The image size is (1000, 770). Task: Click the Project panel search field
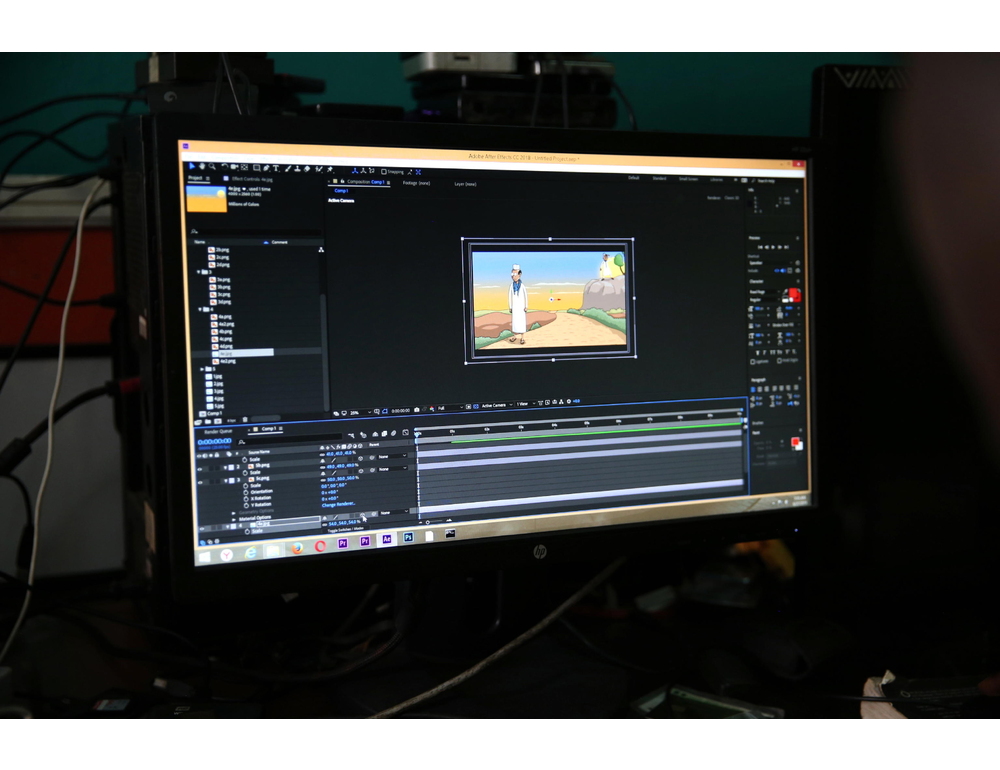256,232
